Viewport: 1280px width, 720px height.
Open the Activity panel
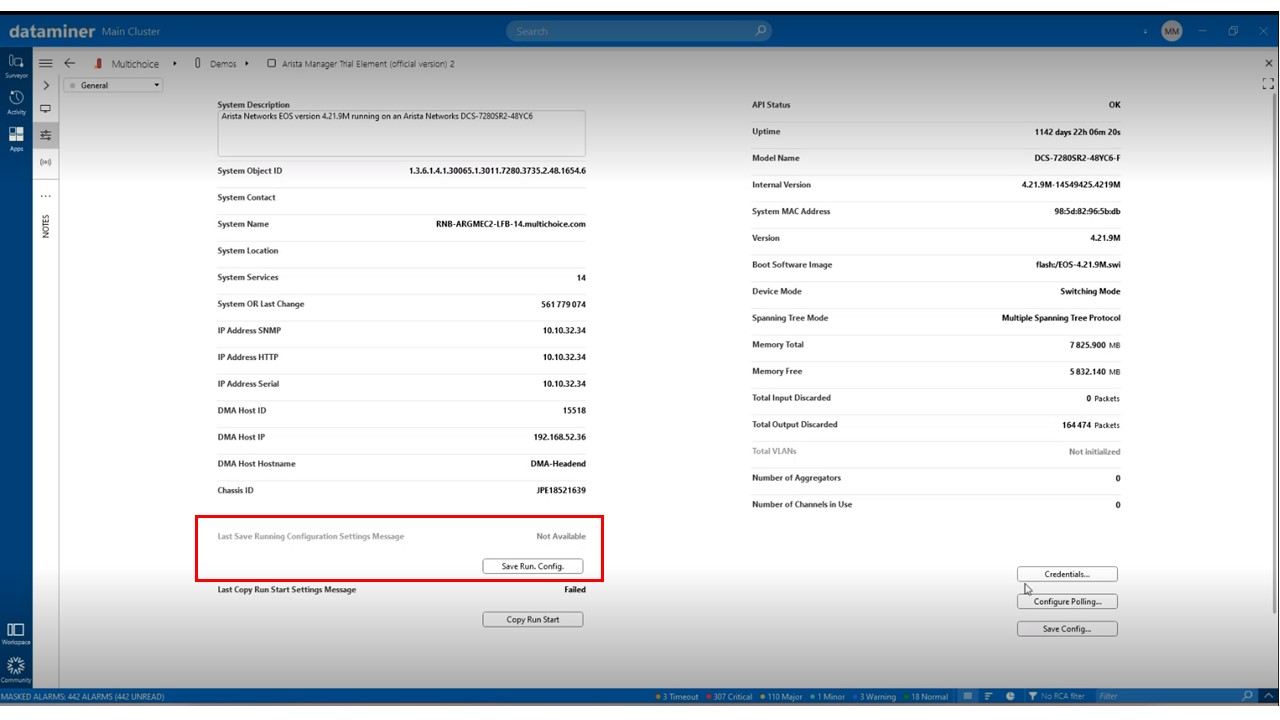16,102
